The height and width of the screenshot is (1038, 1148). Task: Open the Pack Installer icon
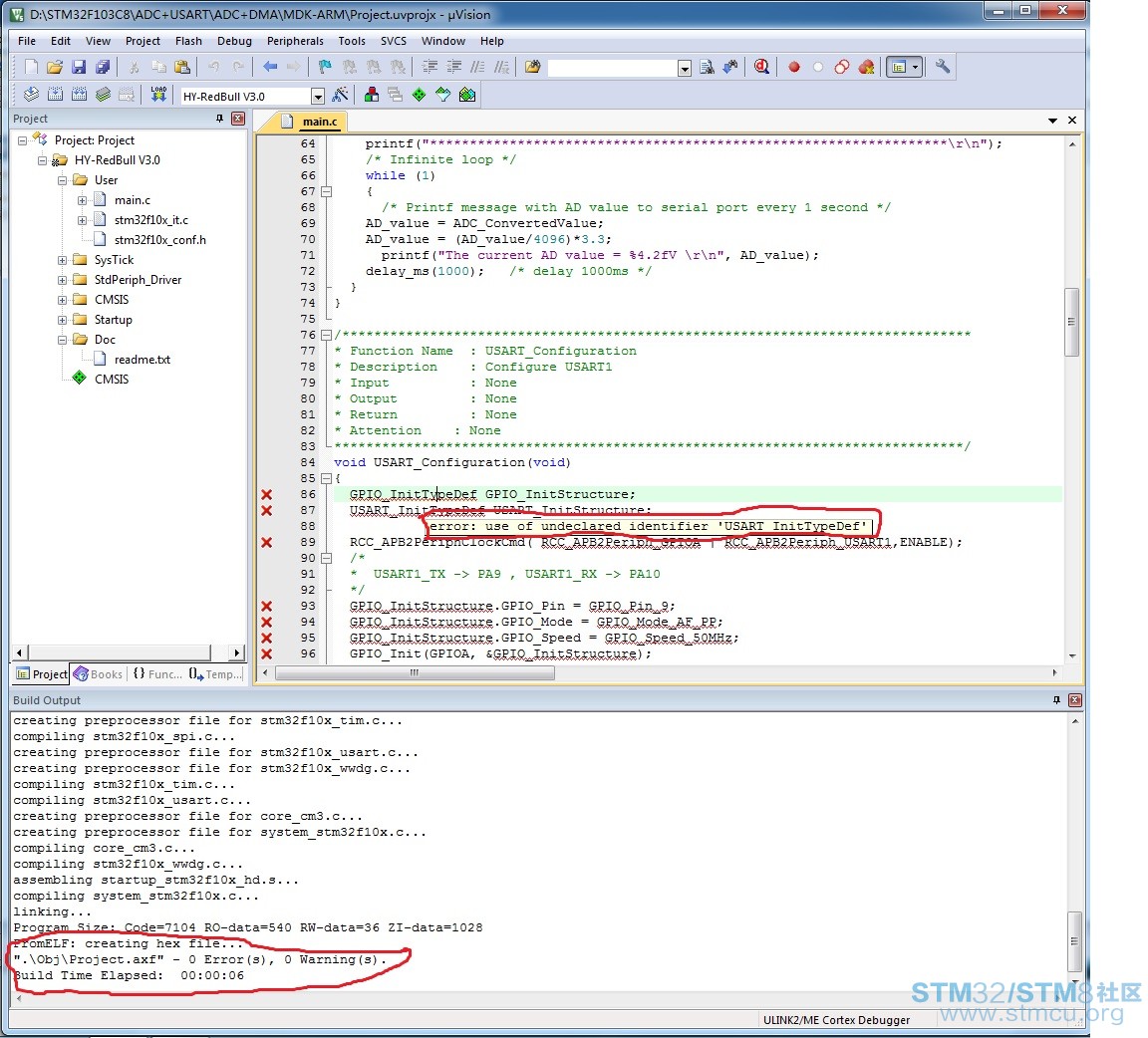point(467,95)
